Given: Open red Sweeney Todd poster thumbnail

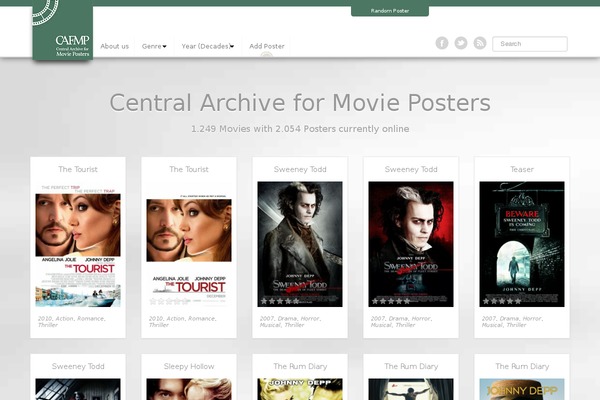Looking at the screenshot, I should tap(411, 244).
